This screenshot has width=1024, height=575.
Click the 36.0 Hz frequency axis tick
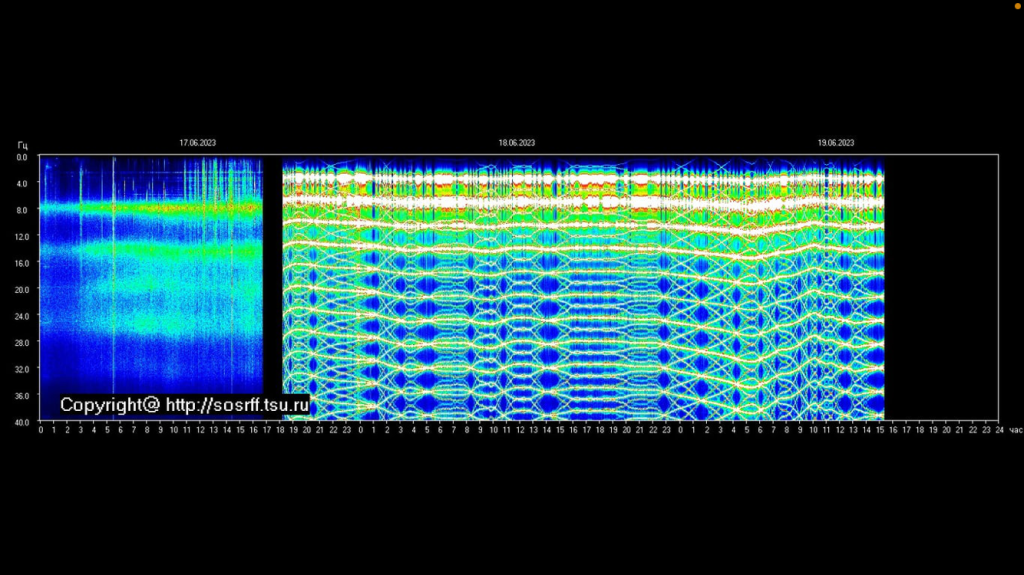point(22,394)
